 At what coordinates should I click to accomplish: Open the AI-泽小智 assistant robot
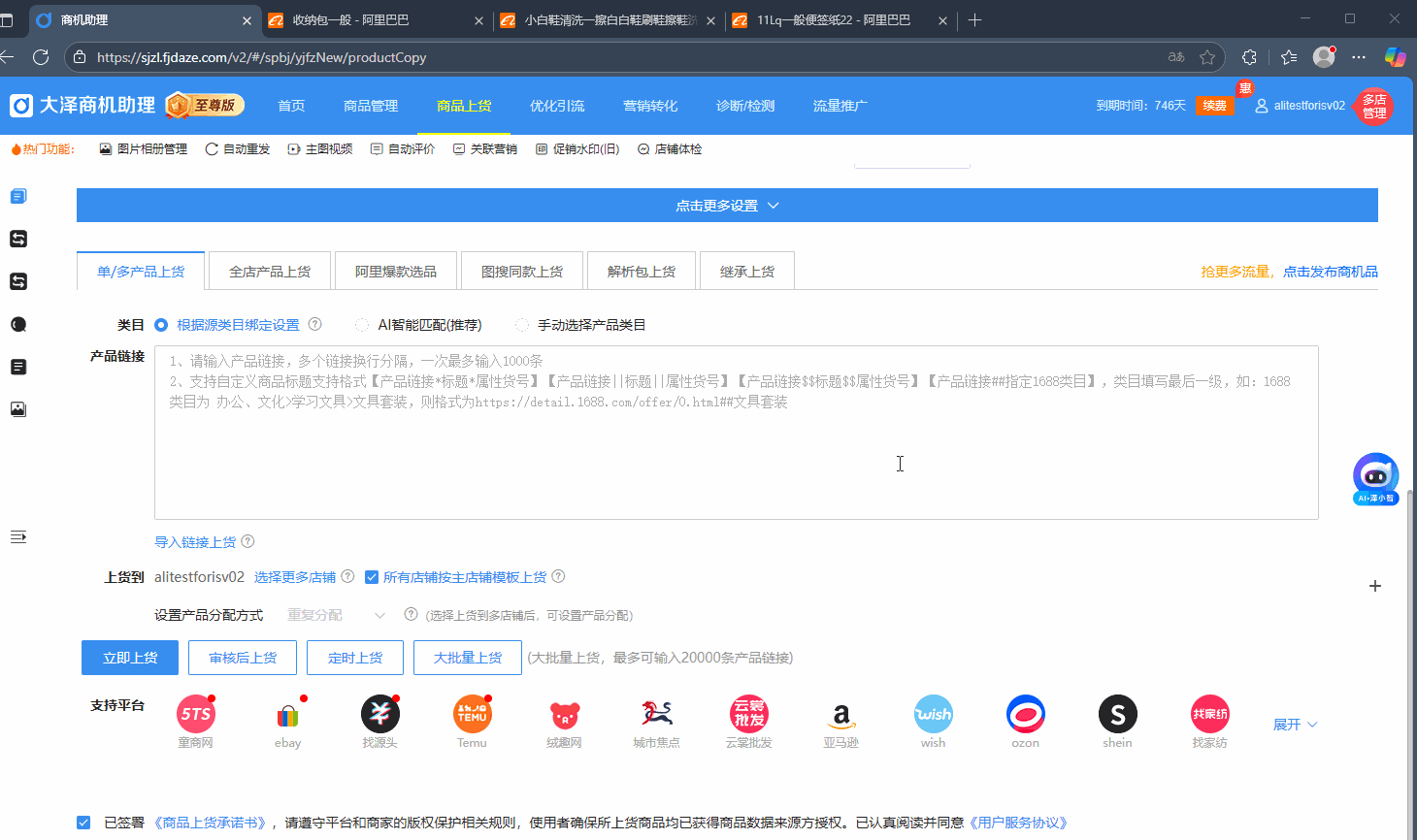(1376, 478)
